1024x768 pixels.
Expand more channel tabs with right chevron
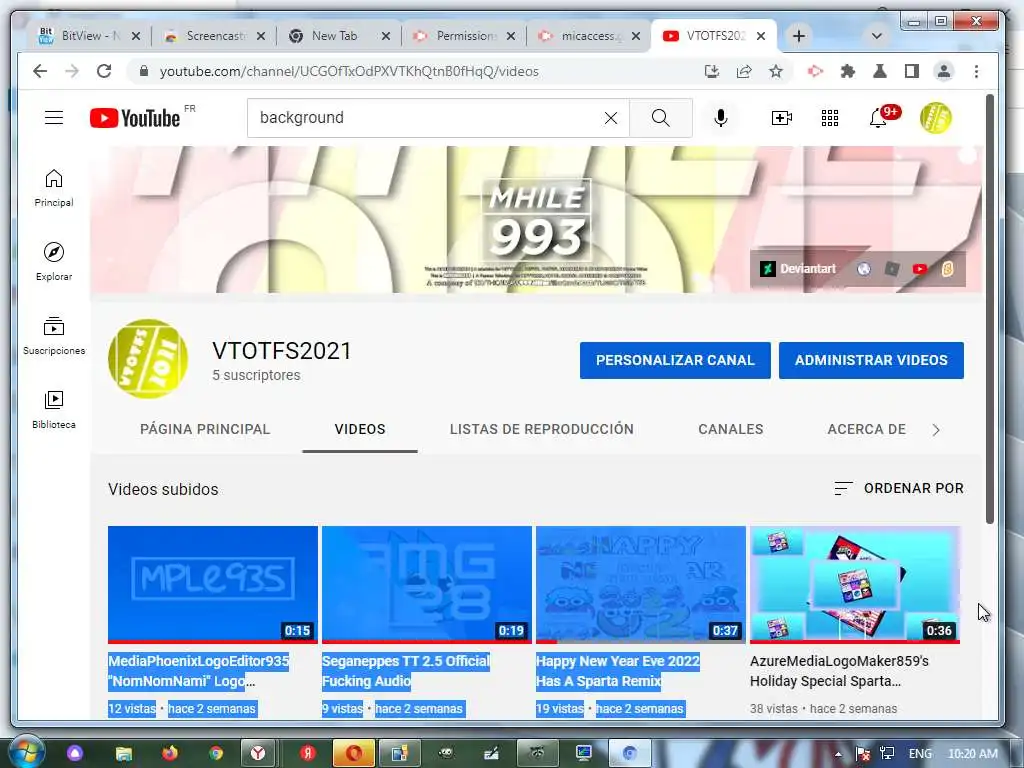click(936, 430)
